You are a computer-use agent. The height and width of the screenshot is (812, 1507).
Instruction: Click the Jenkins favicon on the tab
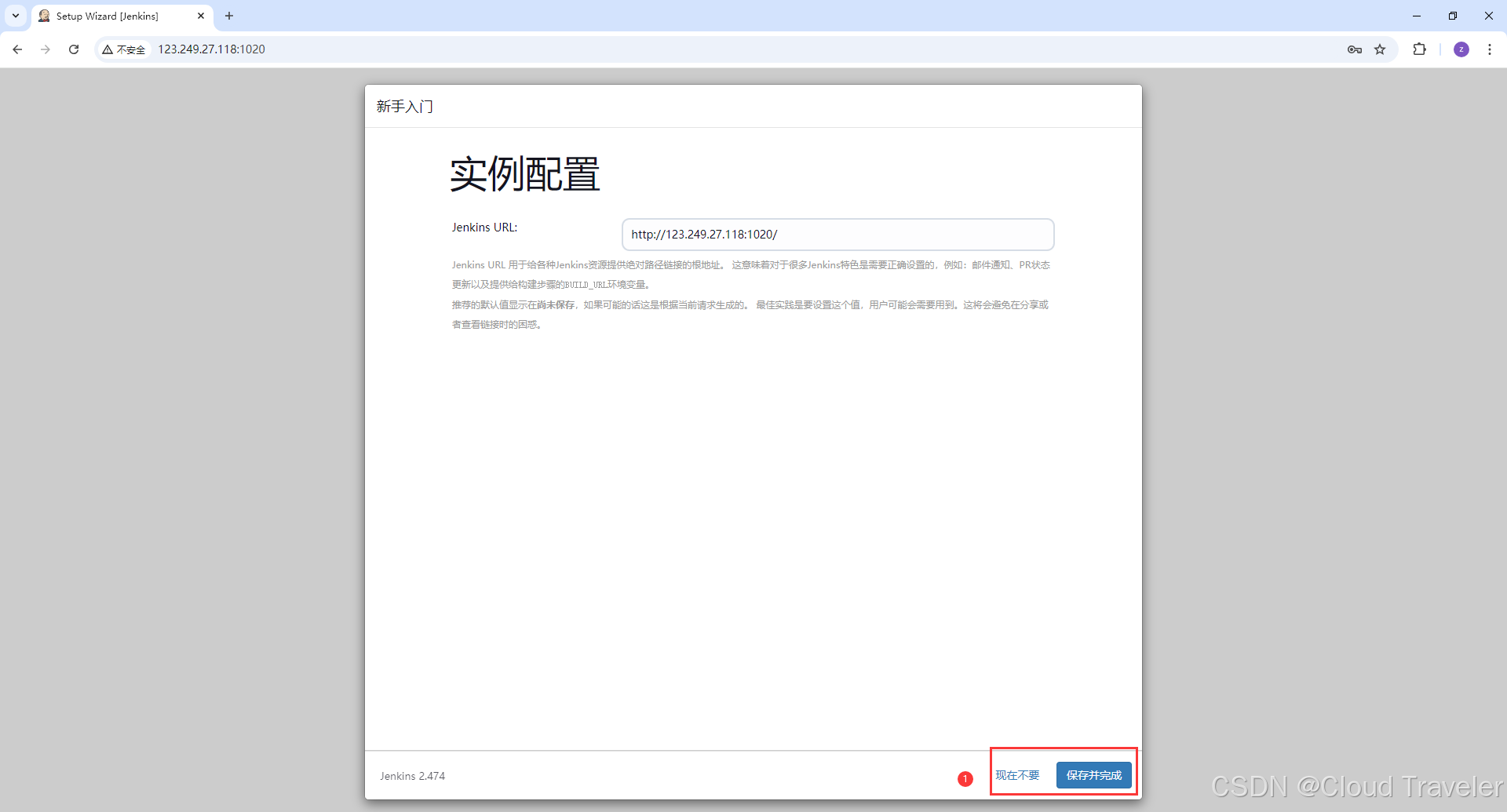point(44,16)
